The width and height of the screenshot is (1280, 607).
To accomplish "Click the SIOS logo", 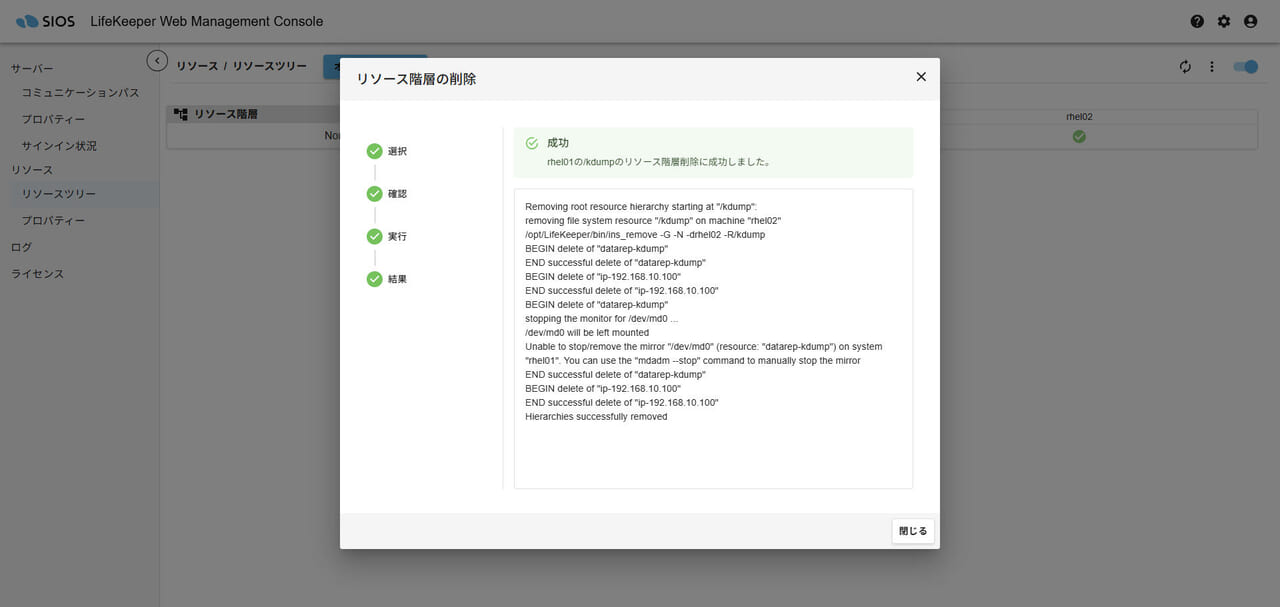I will coord(46,21).
